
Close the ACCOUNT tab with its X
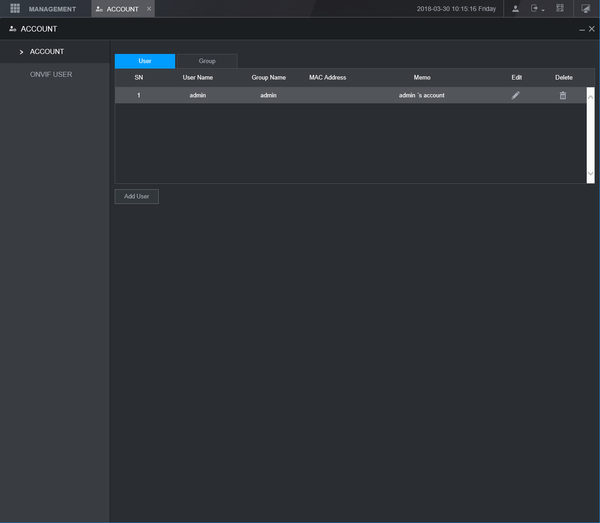coord(149,8)
